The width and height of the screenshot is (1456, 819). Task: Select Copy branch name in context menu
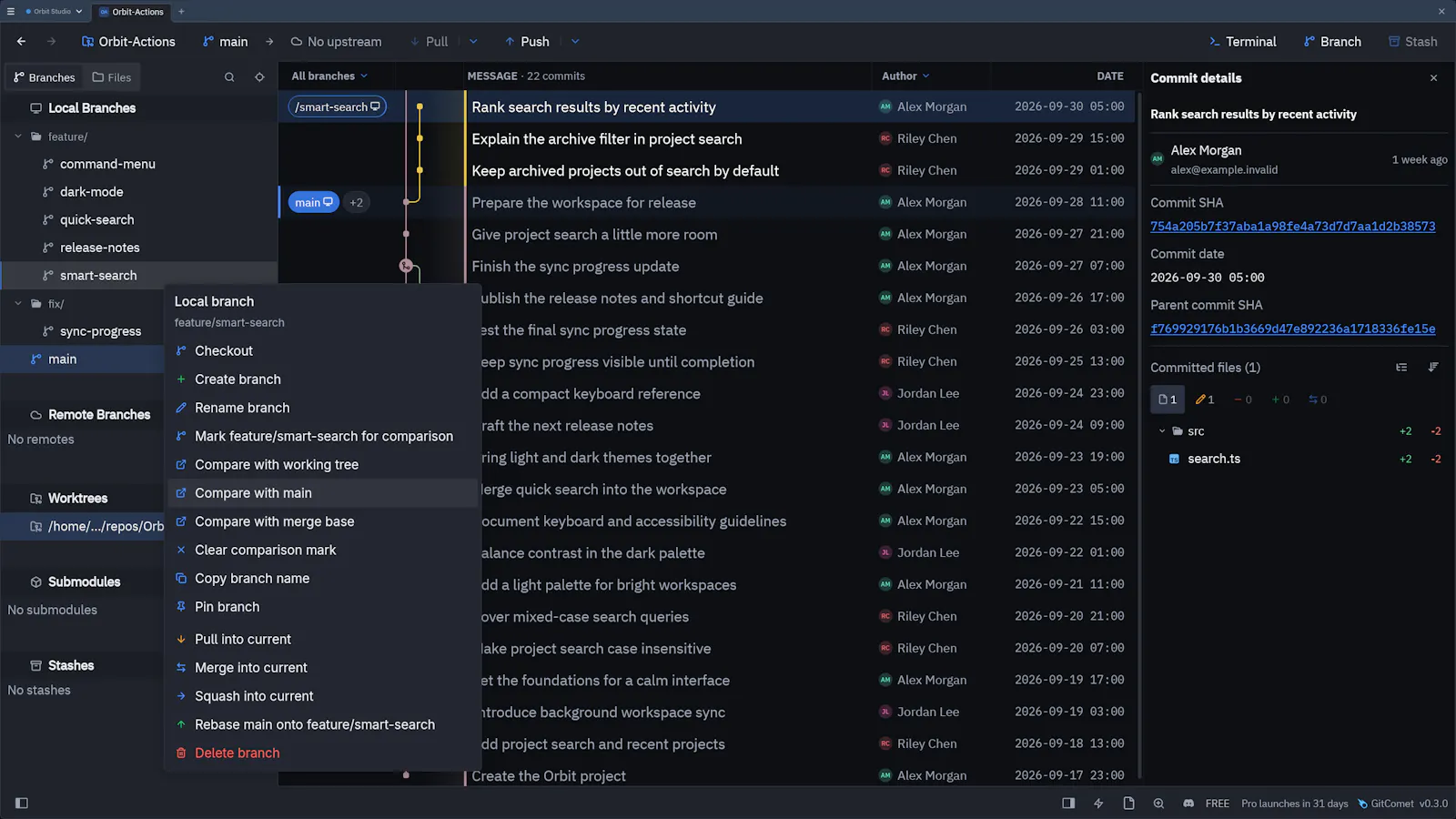pyautogui.click(x=323, y=579)
